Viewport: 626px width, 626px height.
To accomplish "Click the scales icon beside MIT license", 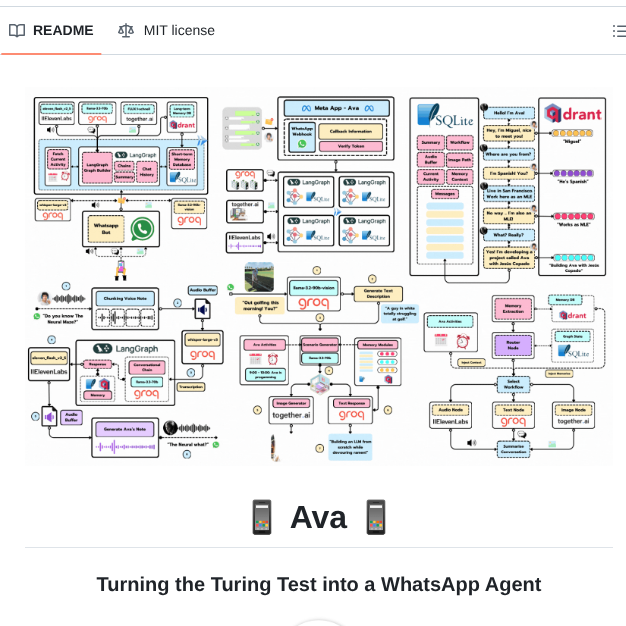I will [126, 31].
